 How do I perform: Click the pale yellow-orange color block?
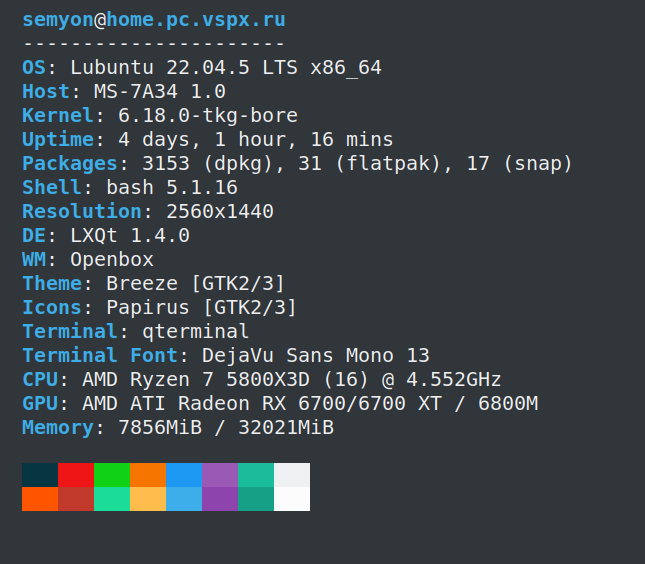click(x=148, y=498)
